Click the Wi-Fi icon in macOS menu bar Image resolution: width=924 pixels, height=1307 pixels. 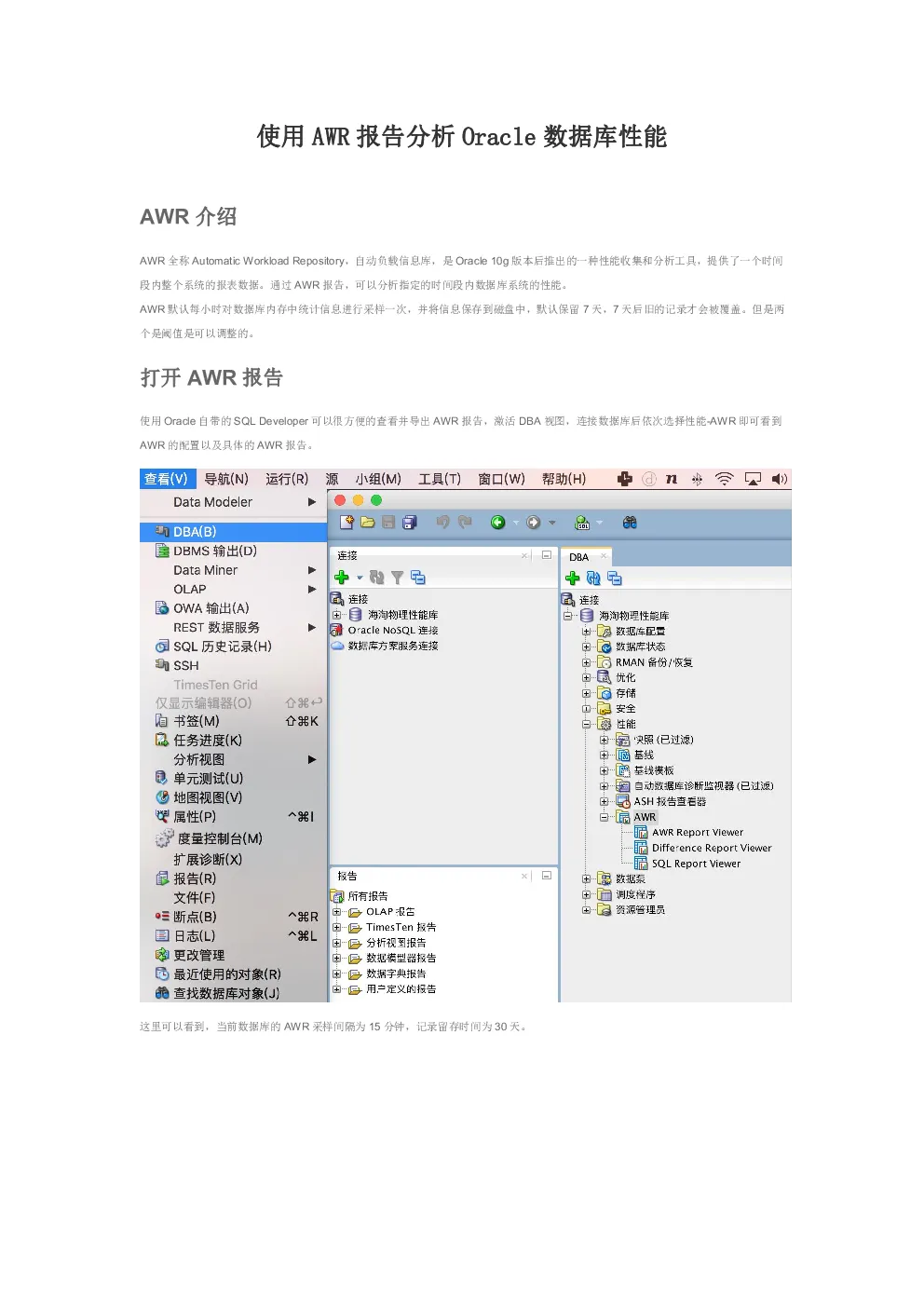click(724, 479)
